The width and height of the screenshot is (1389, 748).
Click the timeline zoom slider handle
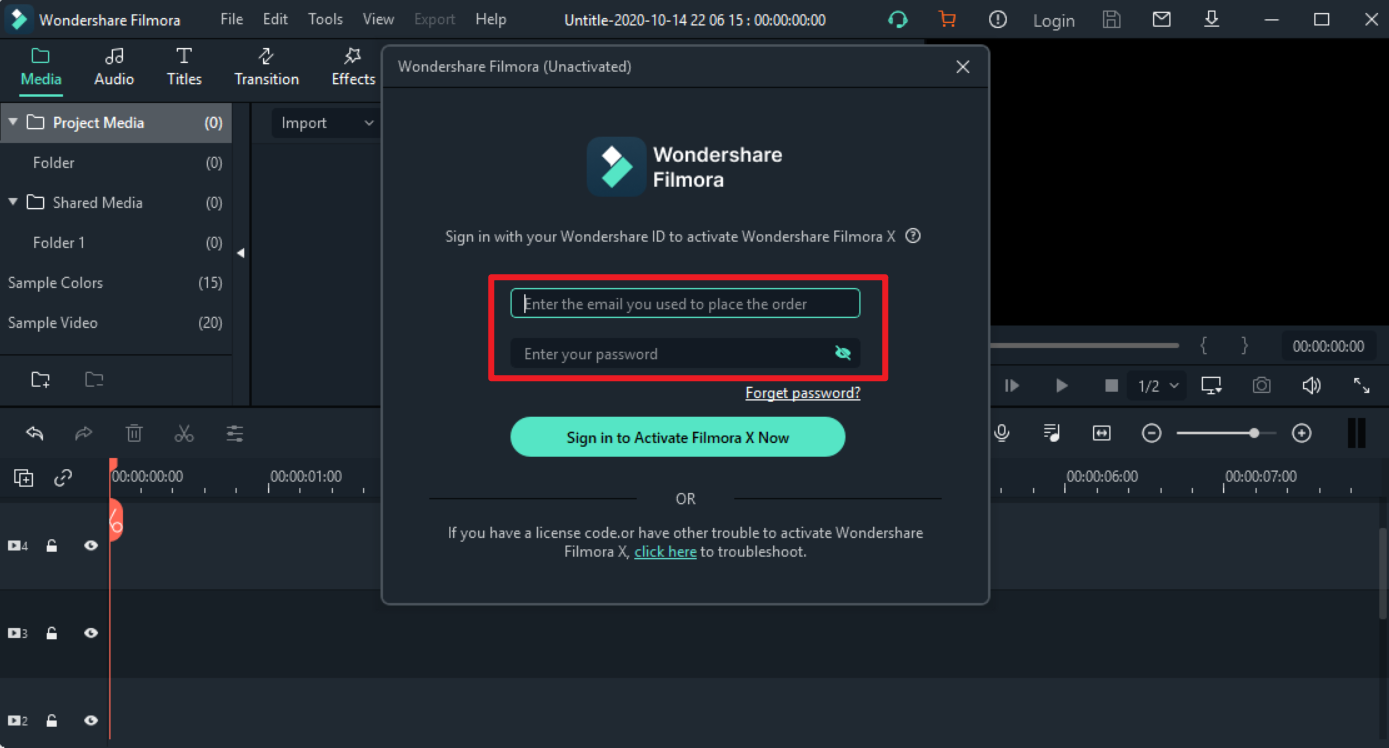tap(1254, 433)
